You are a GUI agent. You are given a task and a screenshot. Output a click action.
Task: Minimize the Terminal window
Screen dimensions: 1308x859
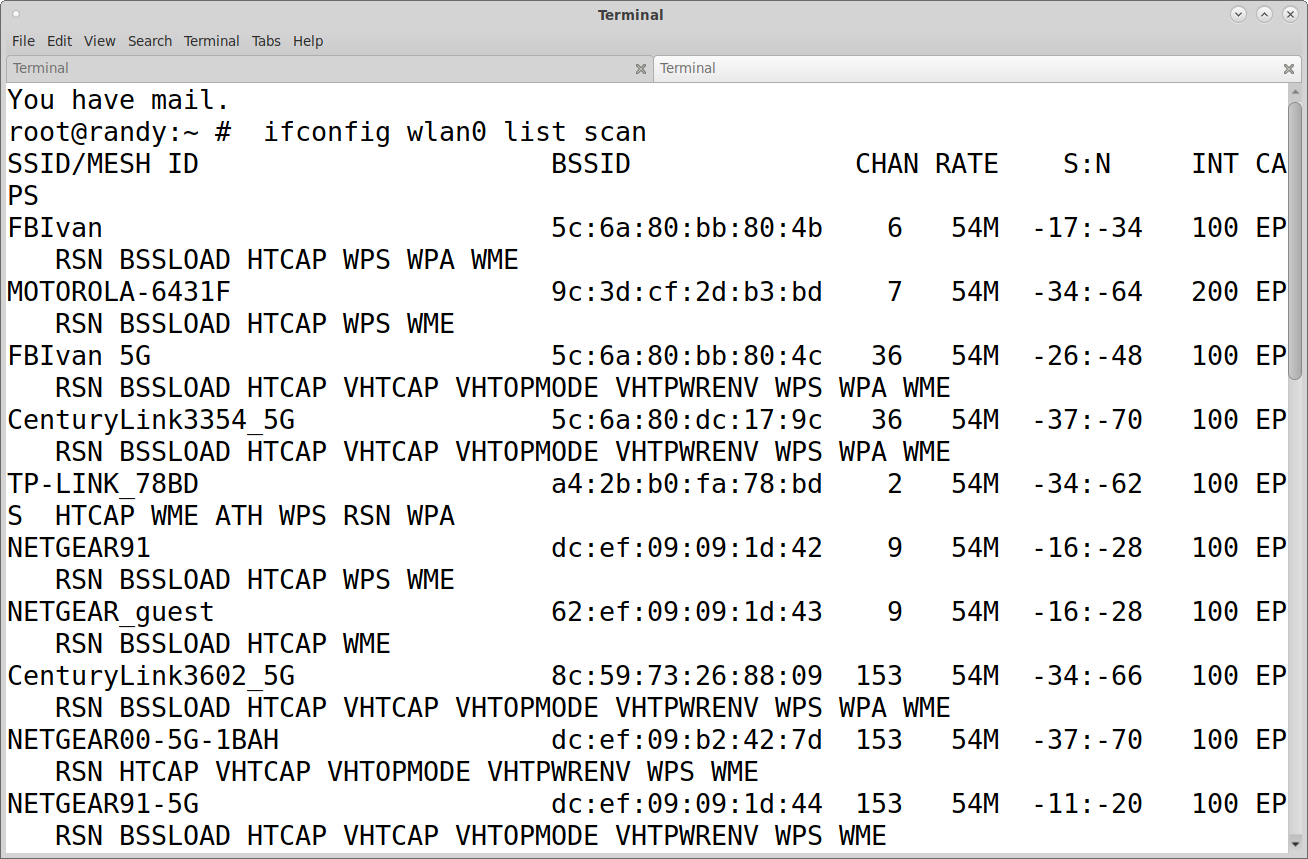pos(1238,14)
